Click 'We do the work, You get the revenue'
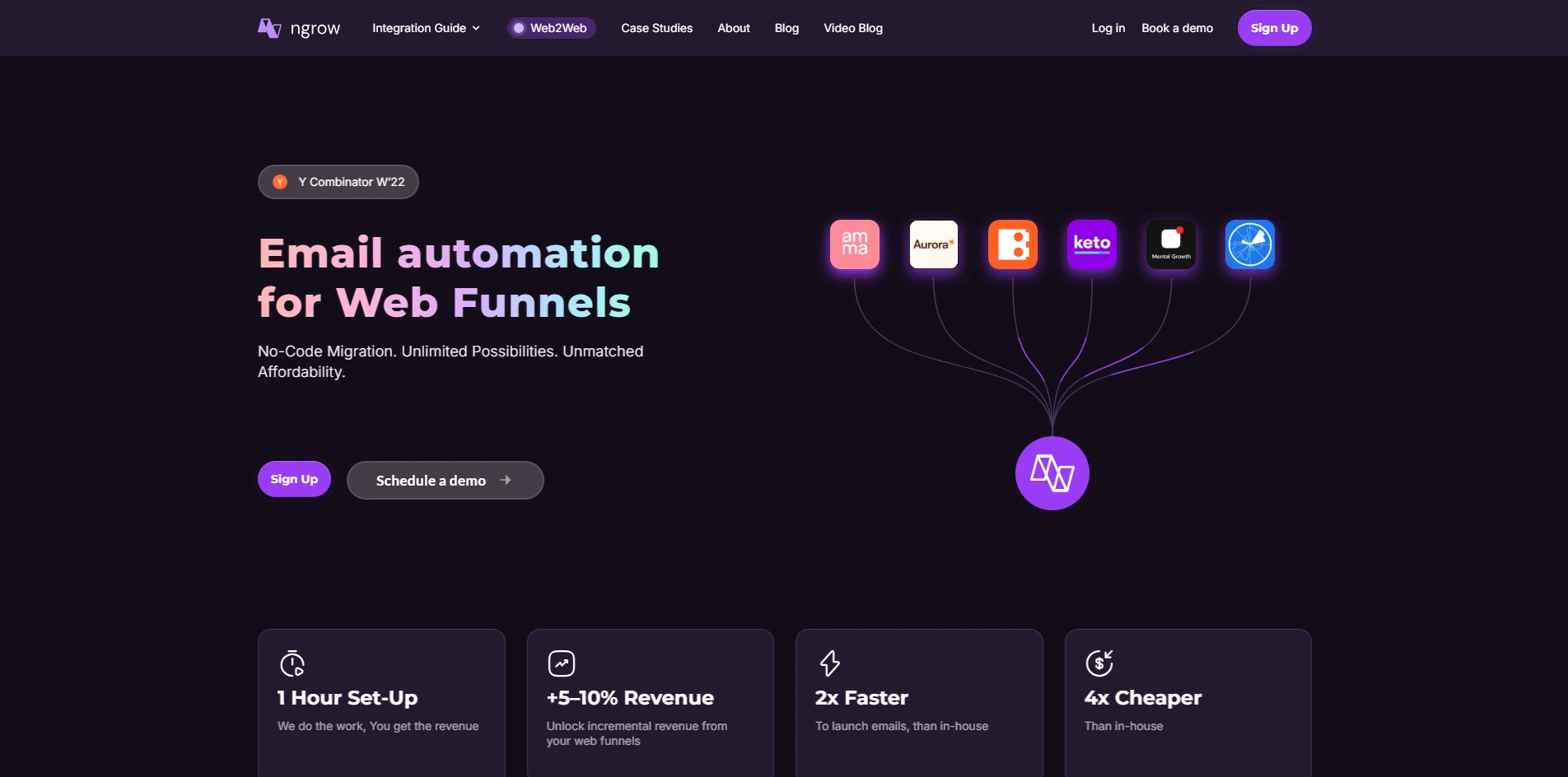The image size is (1568, 777). tap(378, 726)
